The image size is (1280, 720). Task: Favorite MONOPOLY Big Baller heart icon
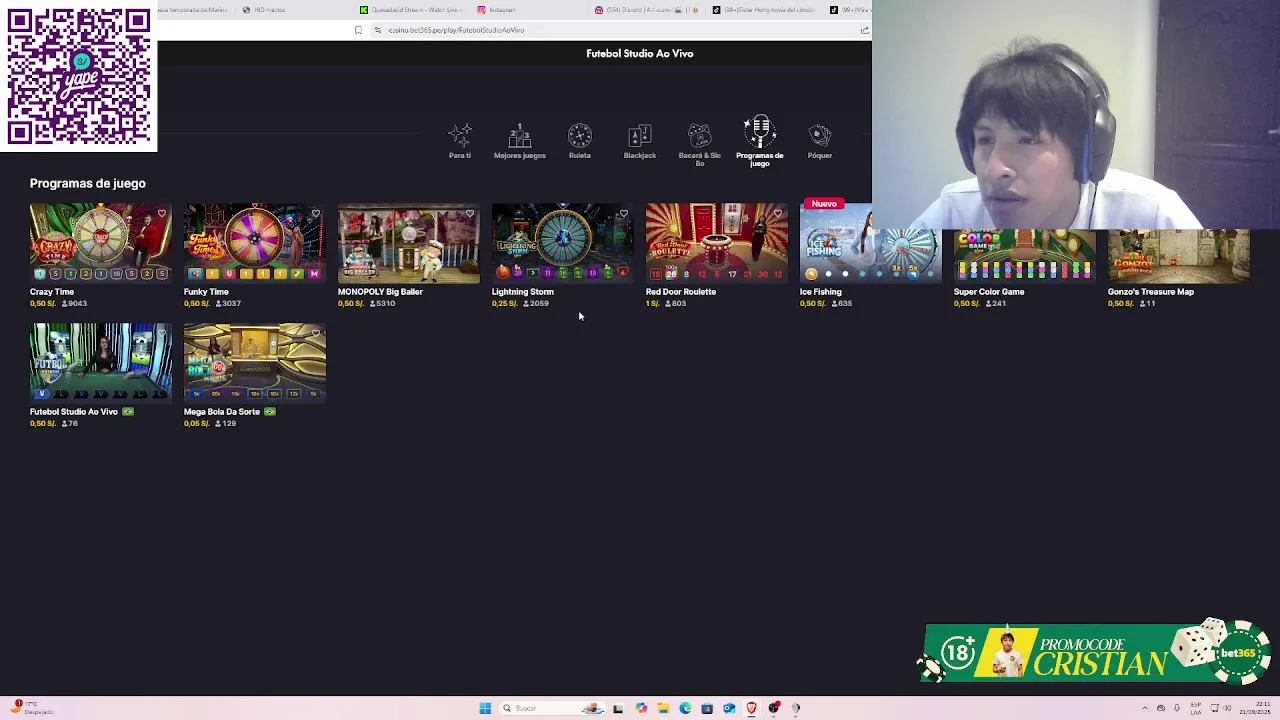tap(470, 213)
